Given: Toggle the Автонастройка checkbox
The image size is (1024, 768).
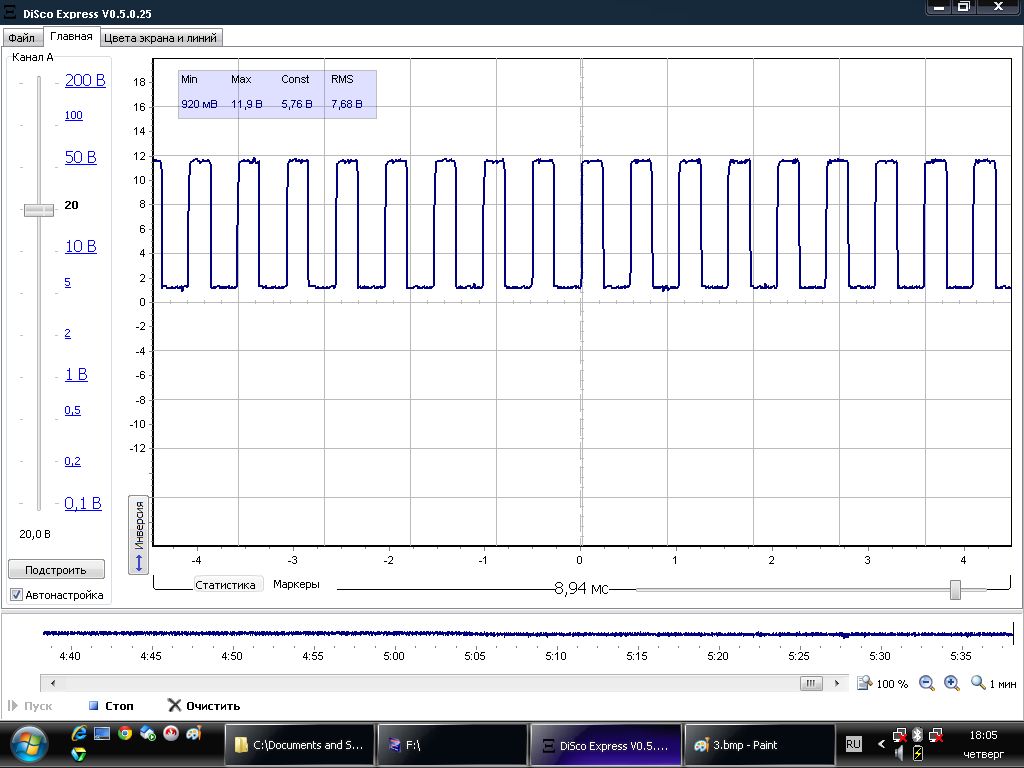Looking at the screenshot, I should click(x=16, y=595).
